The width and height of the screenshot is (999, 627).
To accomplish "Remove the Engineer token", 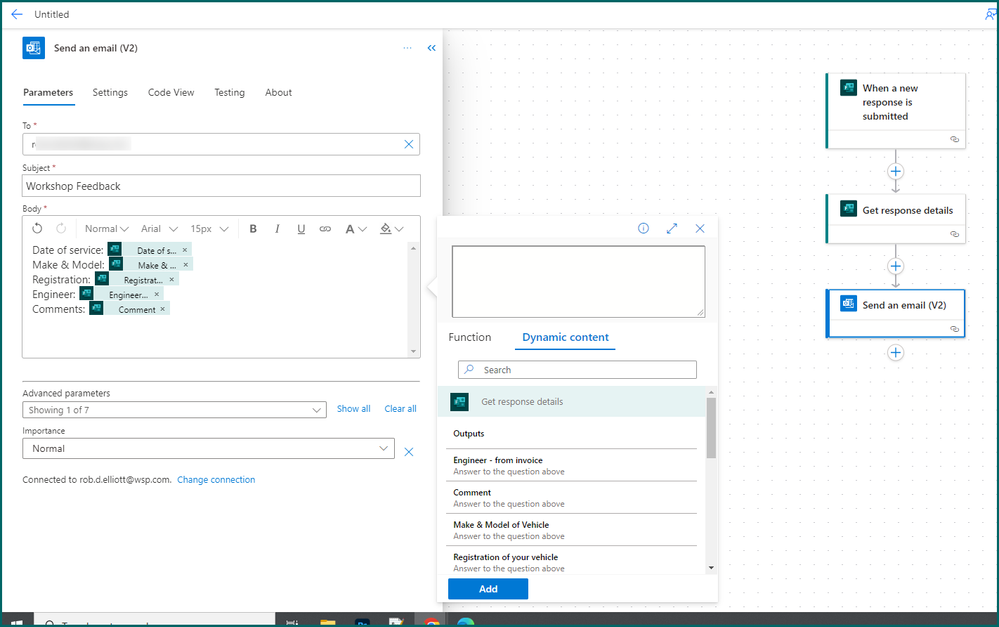I will [156, 294].
